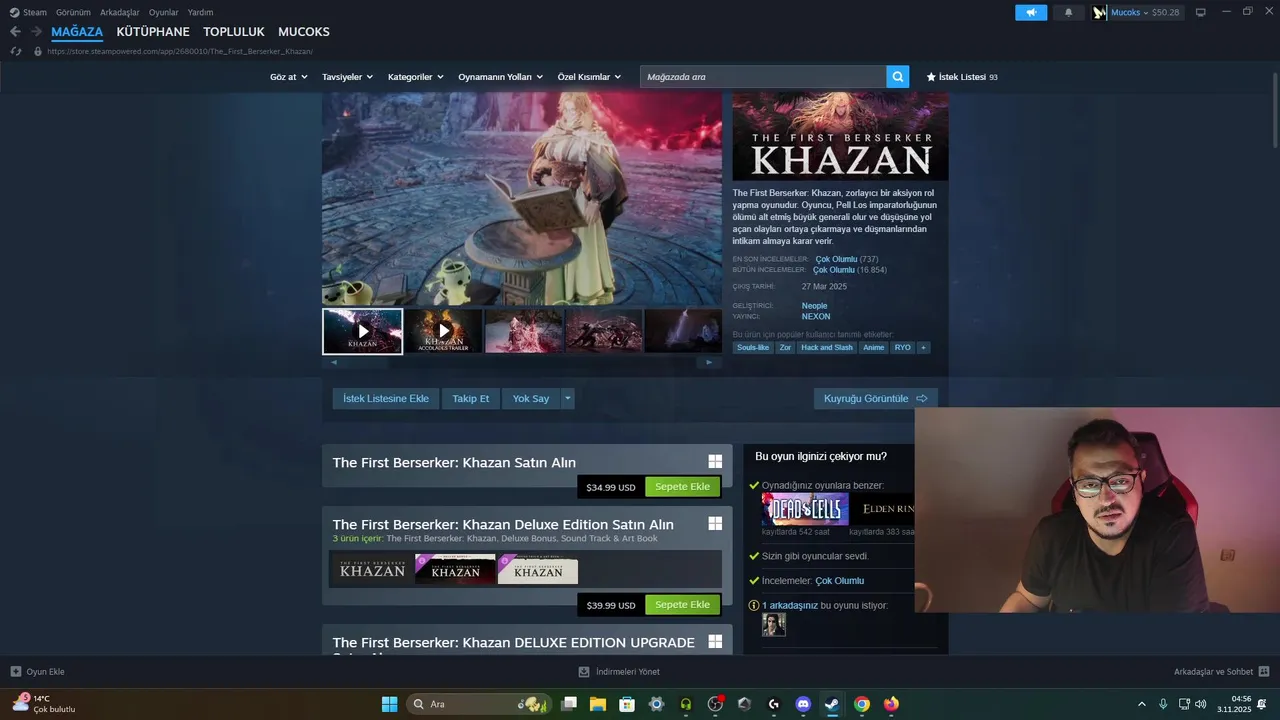Open the Arkadaşlar menu
Image resolution: width=1280 pixels, height=720 pixels.
point(120,12)
